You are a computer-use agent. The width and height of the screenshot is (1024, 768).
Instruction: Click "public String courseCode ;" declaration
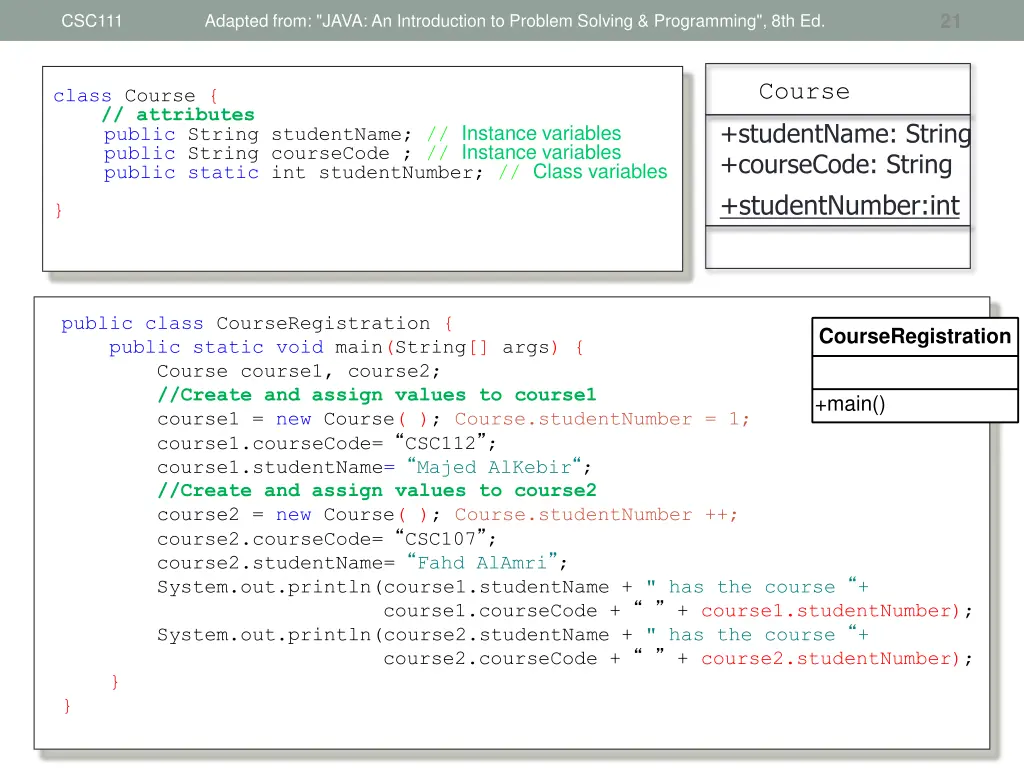coord(258,153)
